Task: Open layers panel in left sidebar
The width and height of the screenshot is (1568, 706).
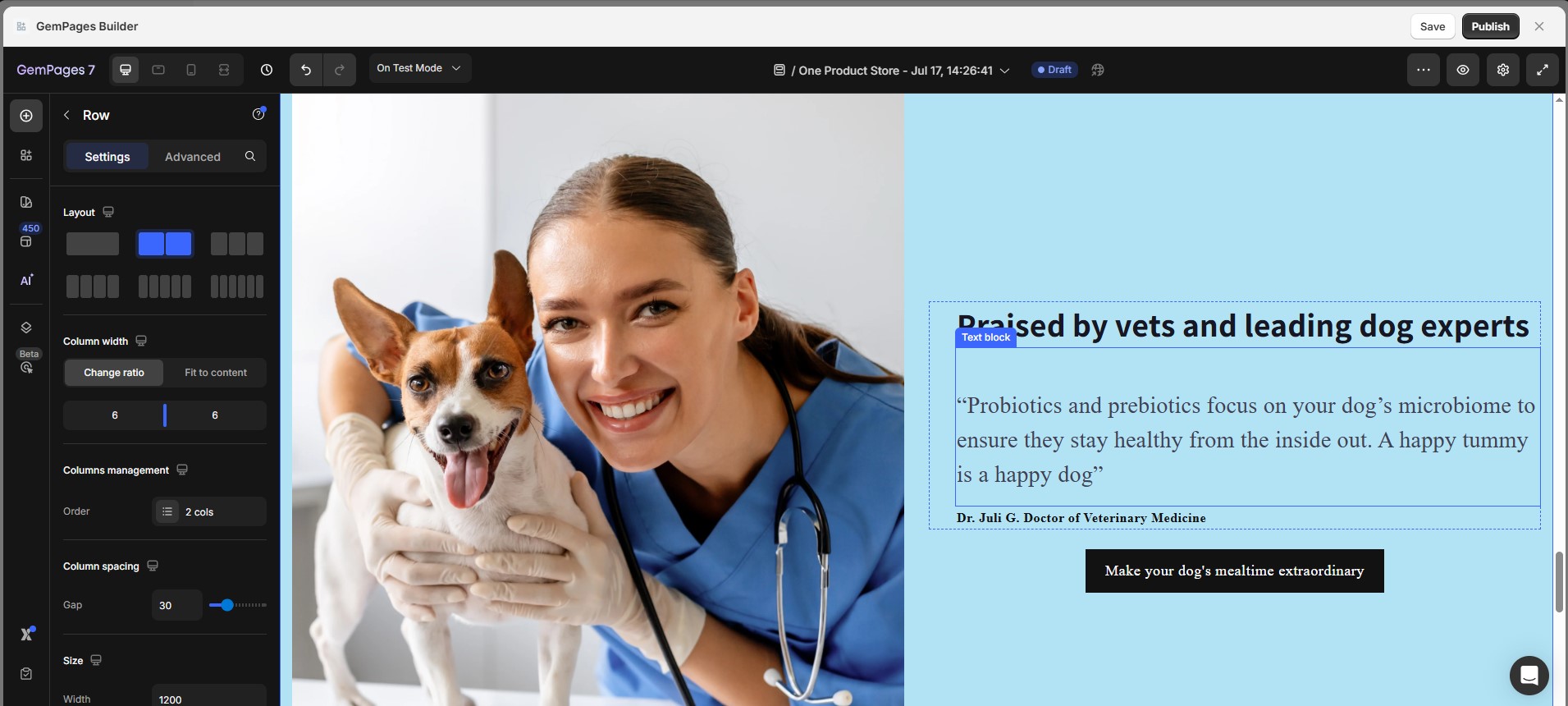Action: tap(26, 328)
